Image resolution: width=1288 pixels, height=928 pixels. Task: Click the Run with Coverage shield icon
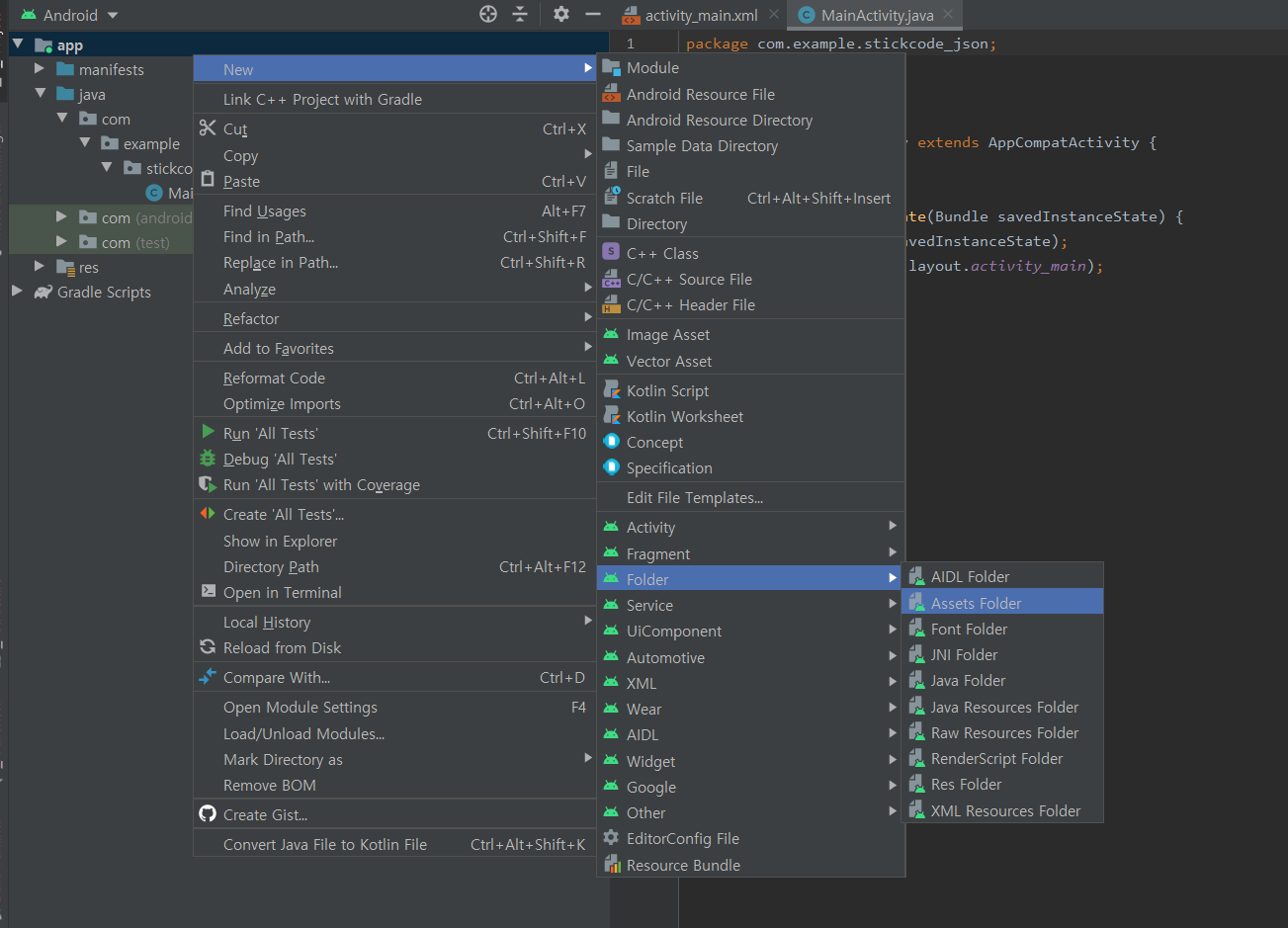click(x=208, y=484)
